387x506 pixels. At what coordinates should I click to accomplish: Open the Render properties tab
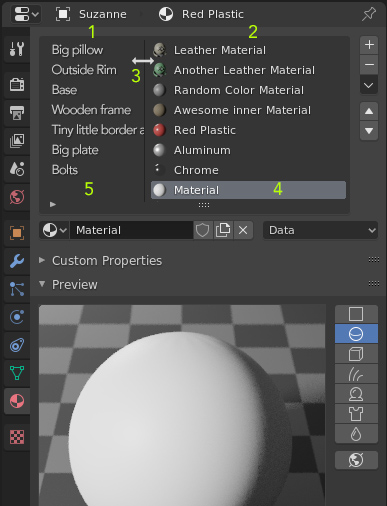(x=17, y=84)
